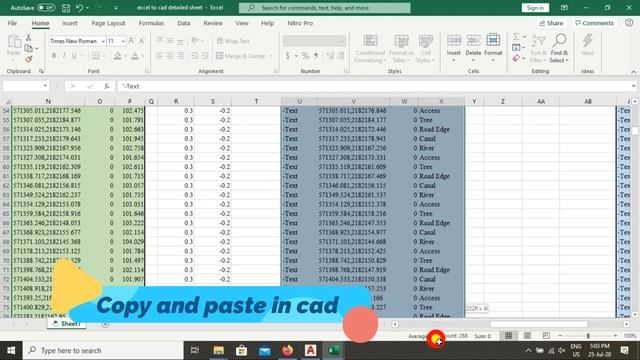
Task: Click the Insert cells icon
Action: coord(453,41)
